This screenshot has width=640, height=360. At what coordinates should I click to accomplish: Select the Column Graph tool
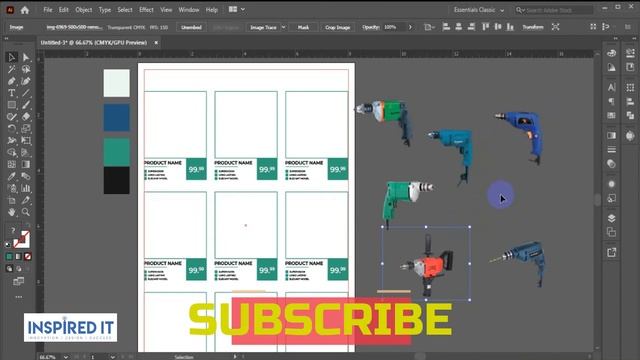[x=26, y=188]
